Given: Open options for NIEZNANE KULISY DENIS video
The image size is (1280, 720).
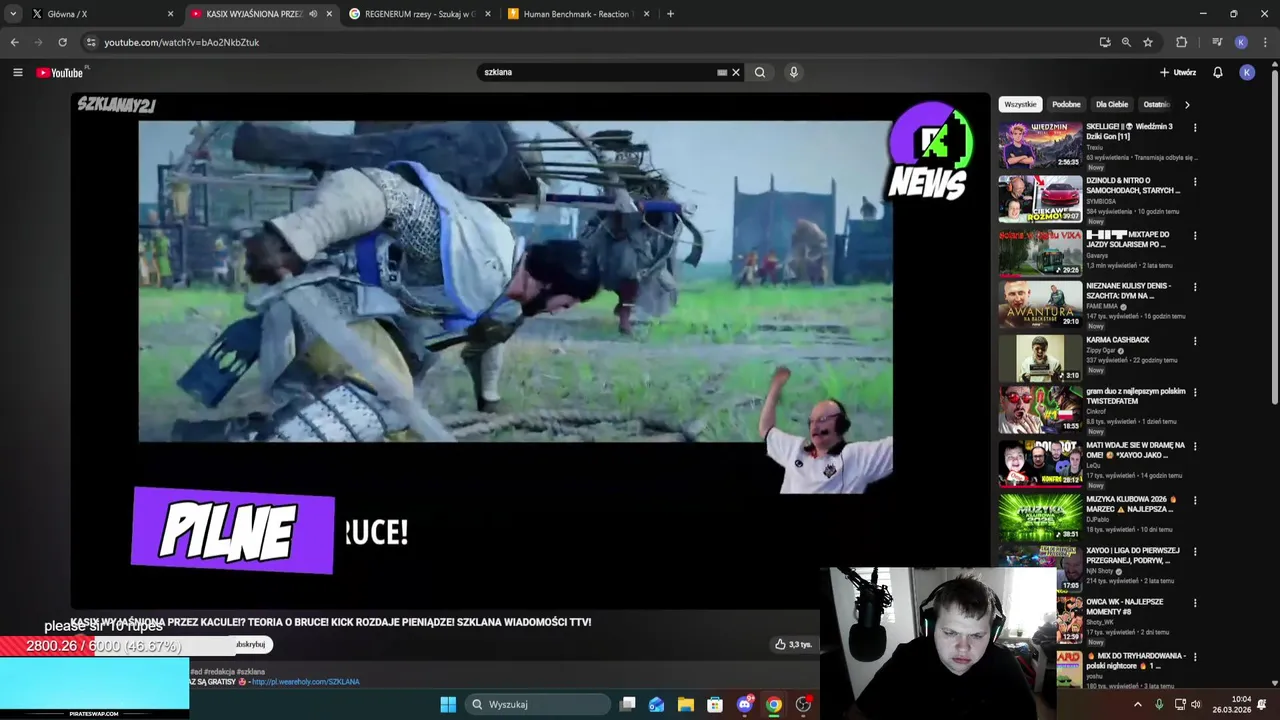Looking at the screenshot, I should (1194, 287).
